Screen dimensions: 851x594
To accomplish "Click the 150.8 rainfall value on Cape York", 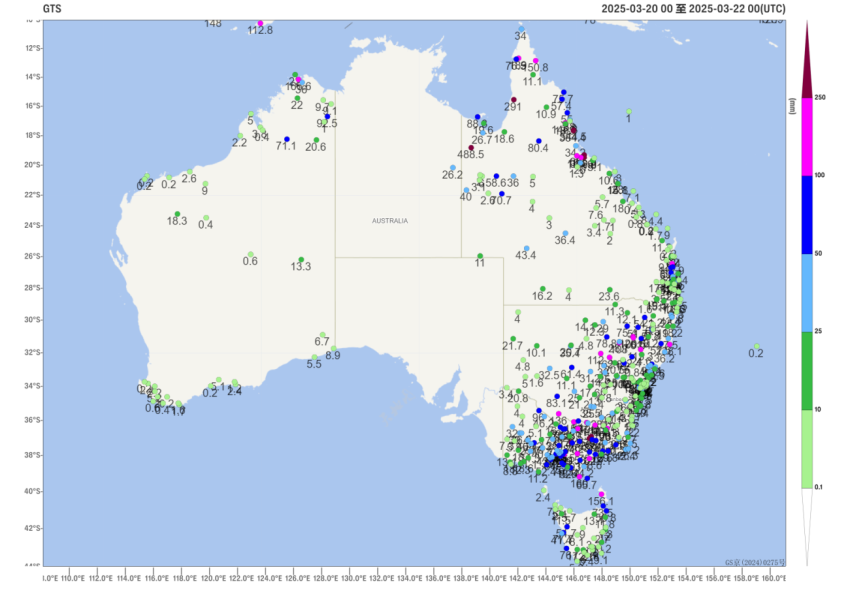I will coord(535,67).
